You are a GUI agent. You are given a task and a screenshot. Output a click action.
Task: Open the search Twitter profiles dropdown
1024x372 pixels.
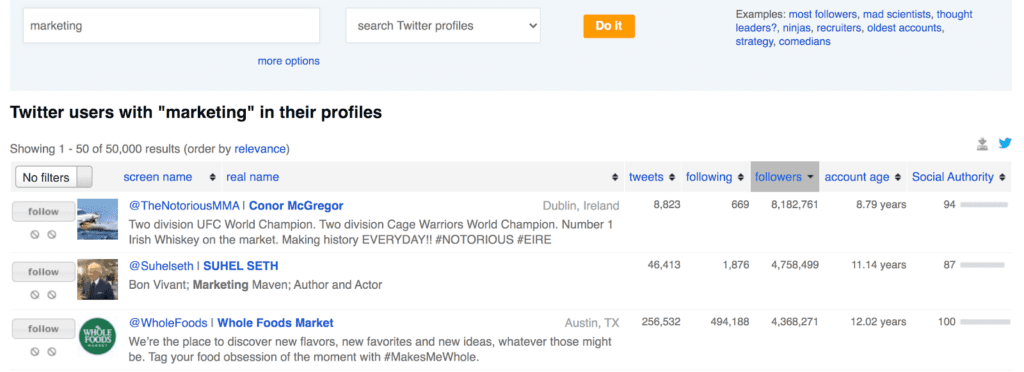[443, 26]
